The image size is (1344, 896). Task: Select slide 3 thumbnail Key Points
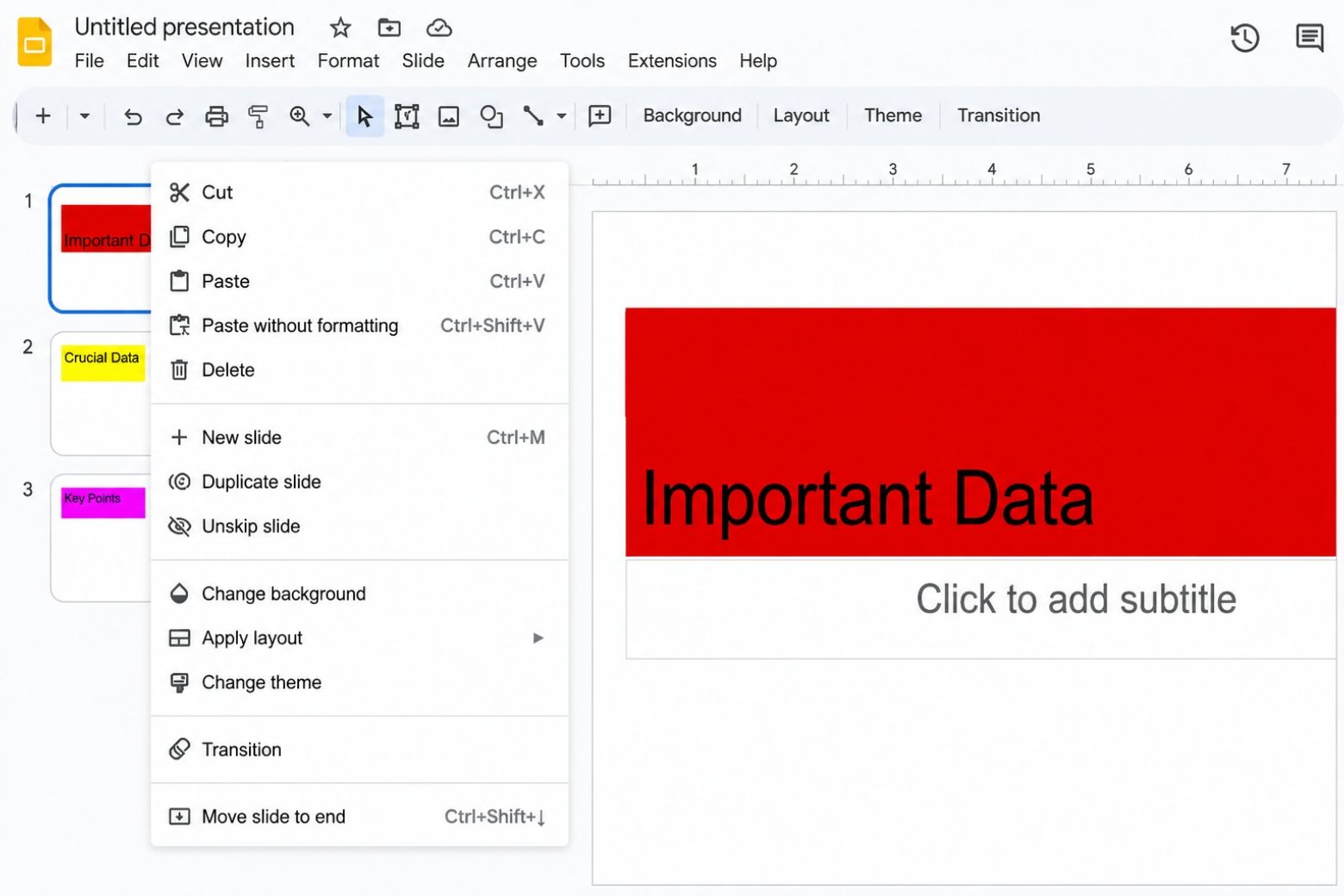click(x=100, y=538)
